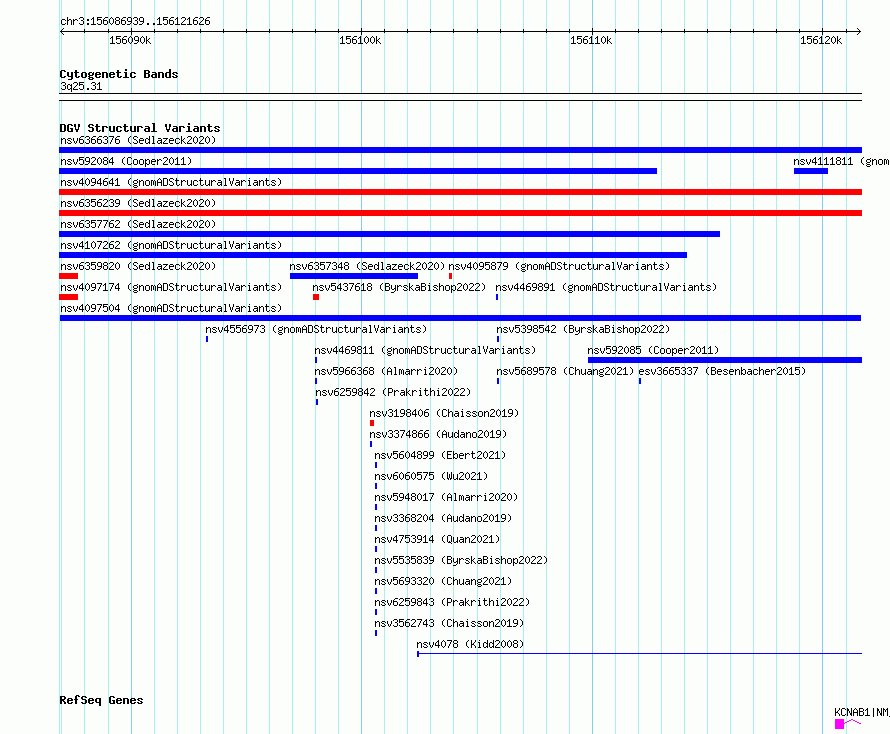Select the blue bar under nsv592085
The image size is (890, 734).
725,360
